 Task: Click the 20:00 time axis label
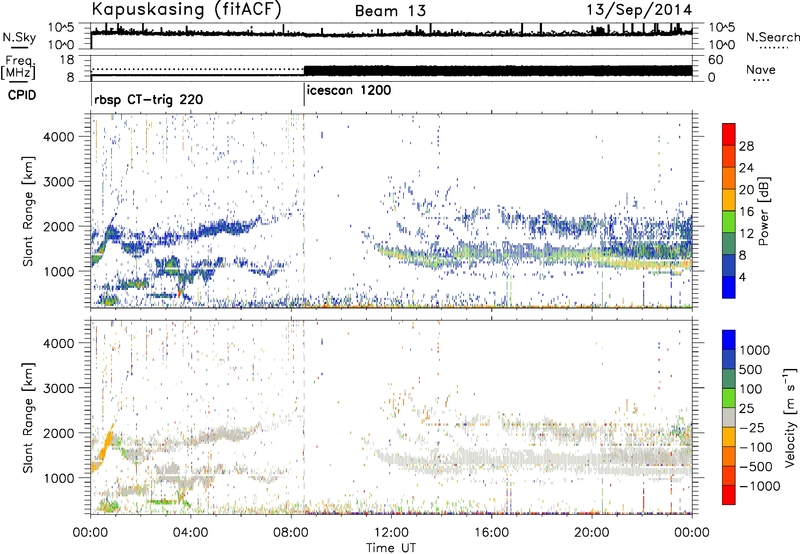[x=592, y=533]
